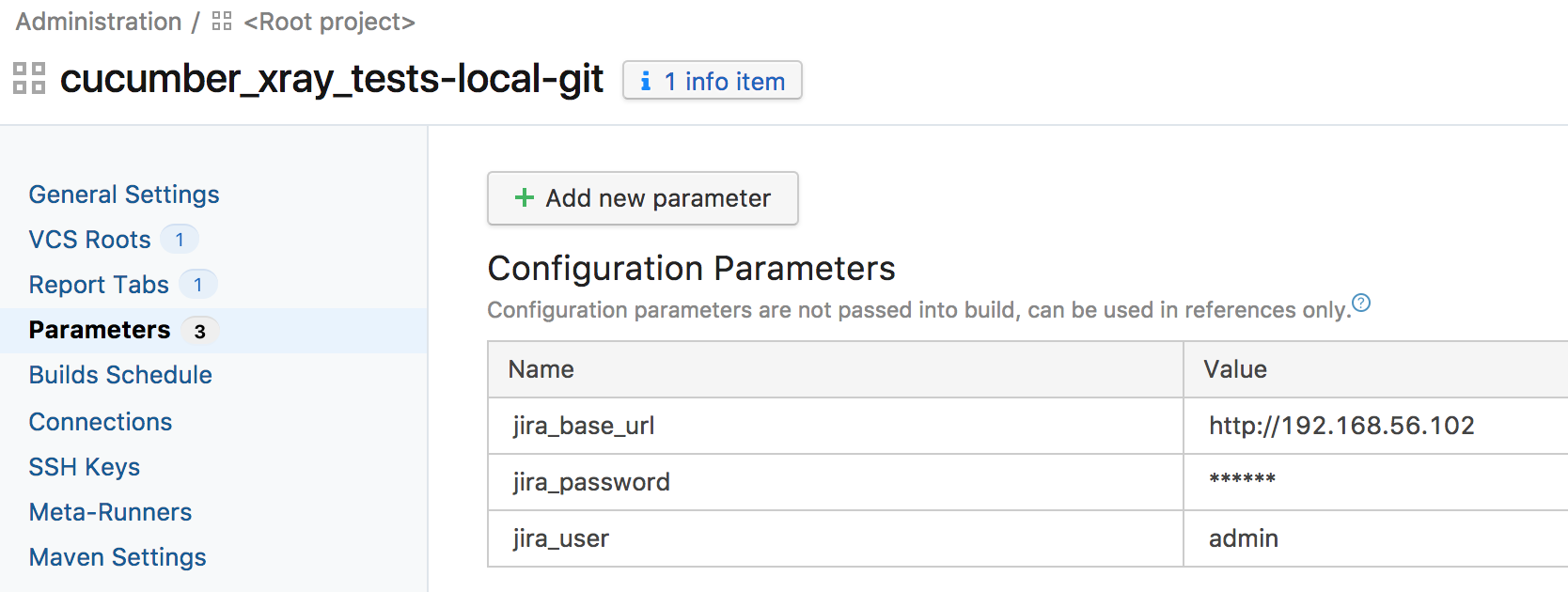The height and width of the screenshot is (592, 1568).
Task: Click the cucumber_xray_tests-local-git project title
Action: coord(332,79)
